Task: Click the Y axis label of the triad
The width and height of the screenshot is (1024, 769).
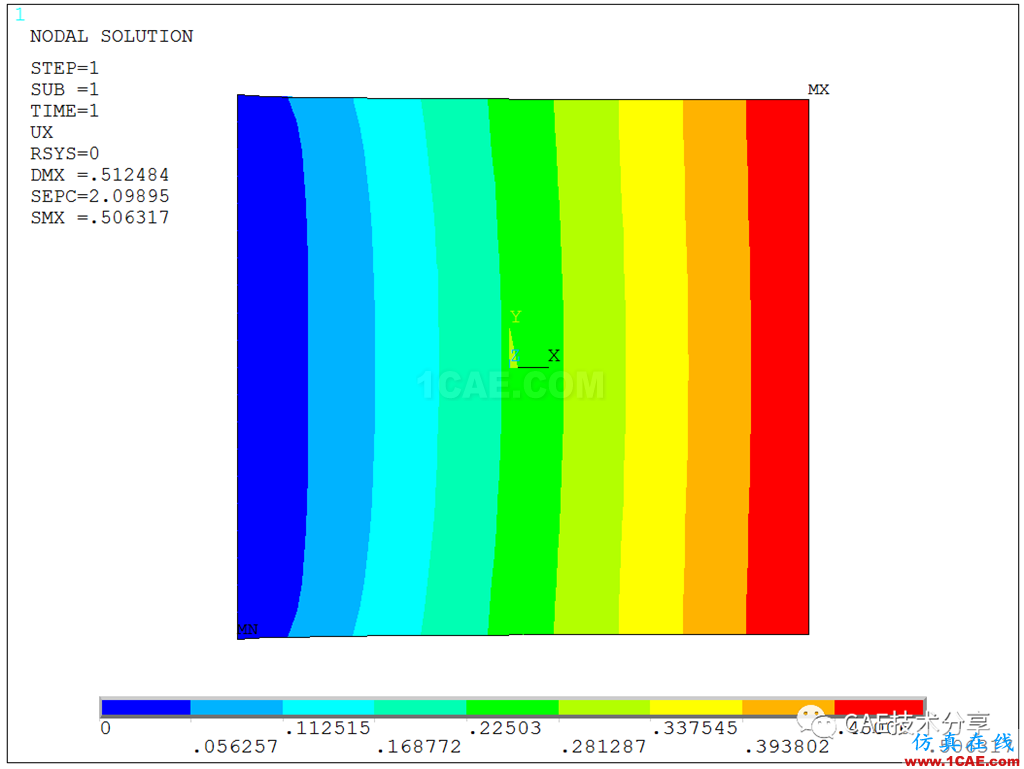Action: coord(516,317)
